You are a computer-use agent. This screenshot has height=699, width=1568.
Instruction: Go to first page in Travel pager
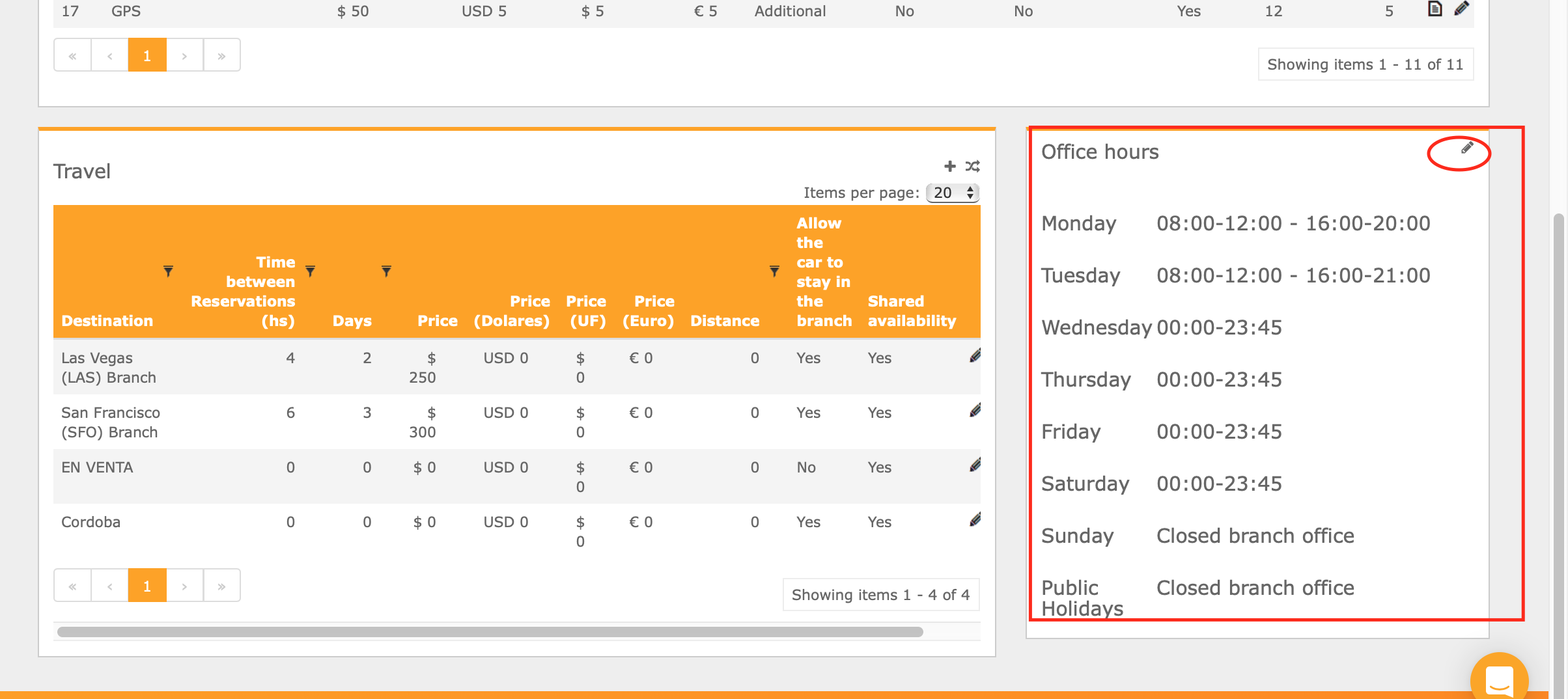tap(72, 586)
